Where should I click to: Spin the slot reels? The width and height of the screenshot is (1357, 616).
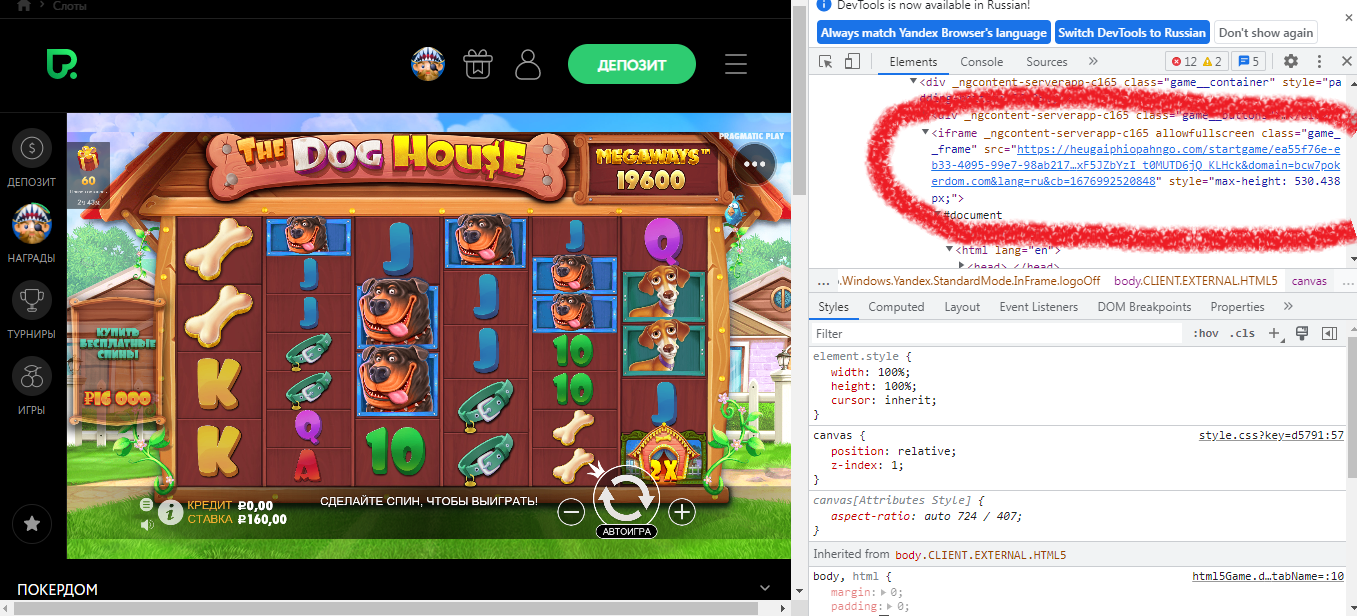click(626, 494)
